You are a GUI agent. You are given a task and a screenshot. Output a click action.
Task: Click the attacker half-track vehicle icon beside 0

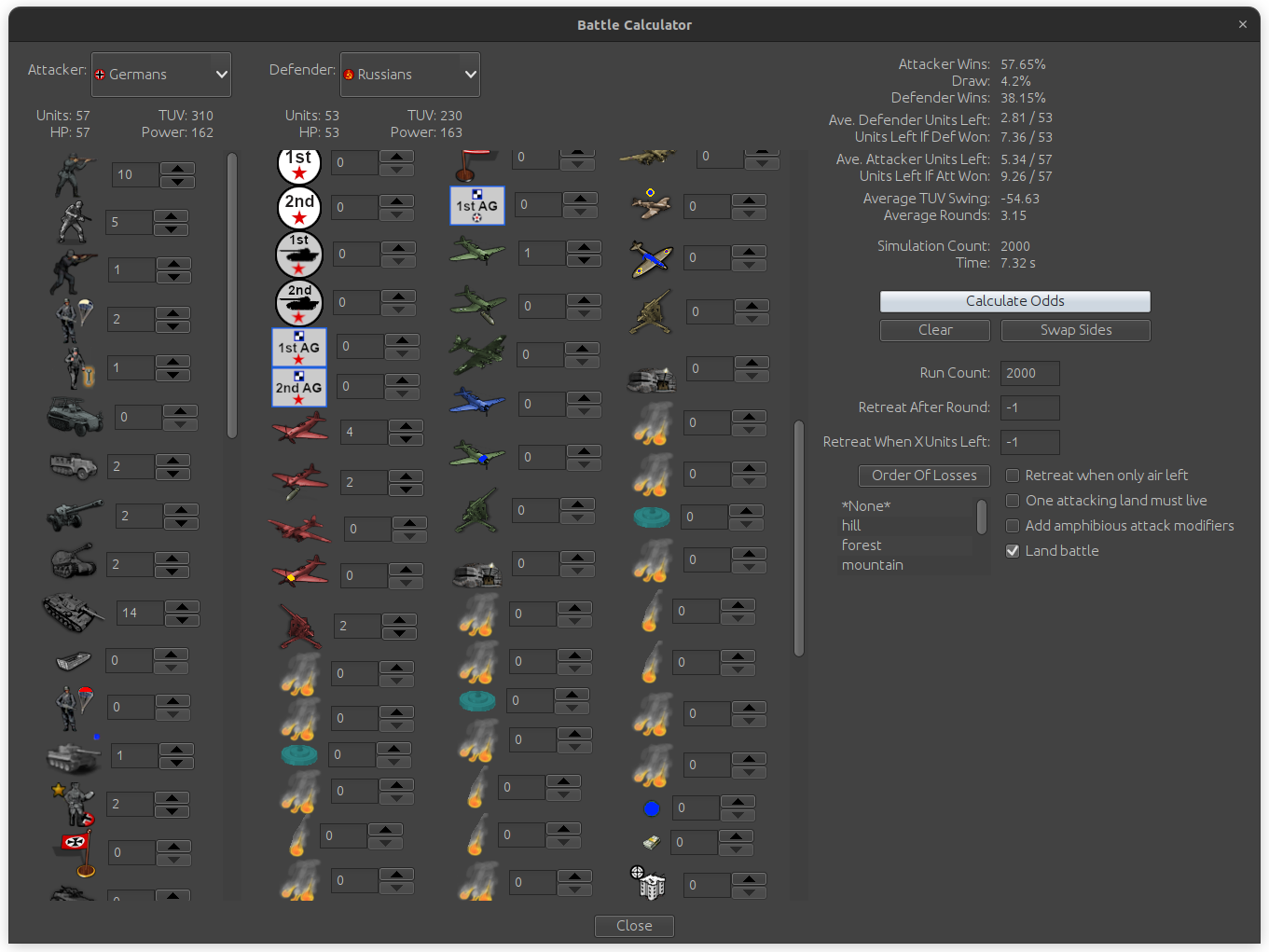click(75, 417)
